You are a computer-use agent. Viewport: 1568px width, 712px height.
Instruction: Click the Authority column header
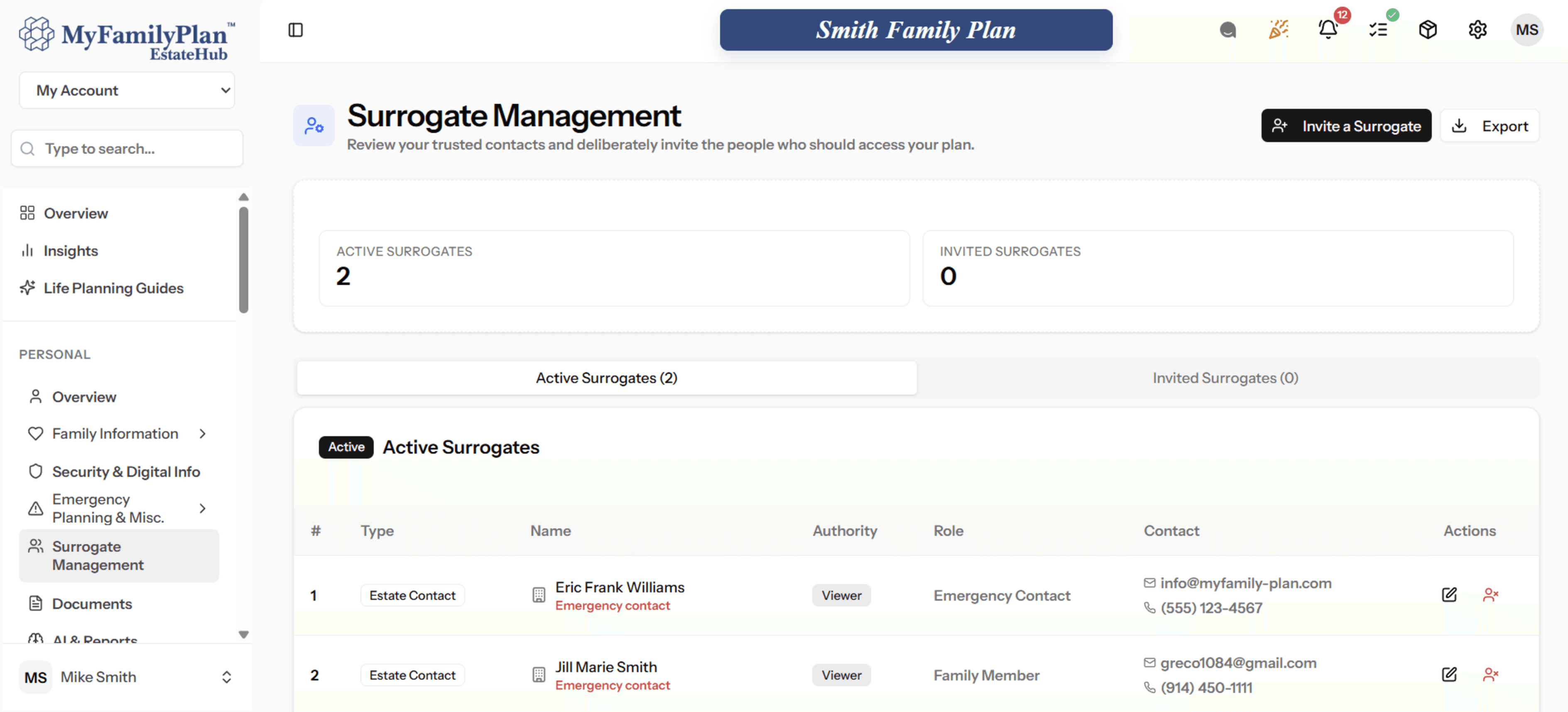tap(845, 530)
